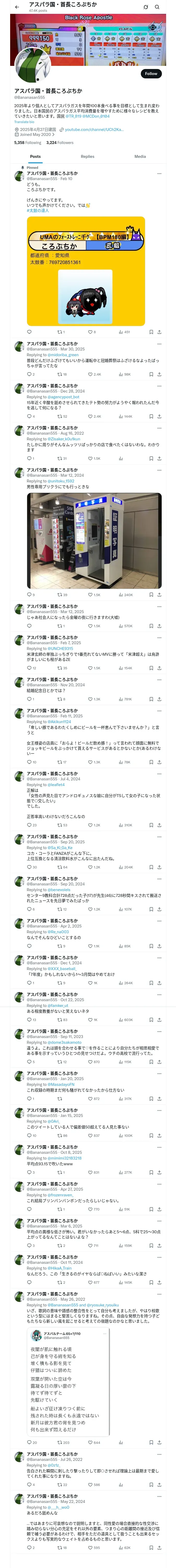Go back using the top-left arrow
Image resolution: width=176 pixels, height=1568 pixels.
tap(17, 7)
